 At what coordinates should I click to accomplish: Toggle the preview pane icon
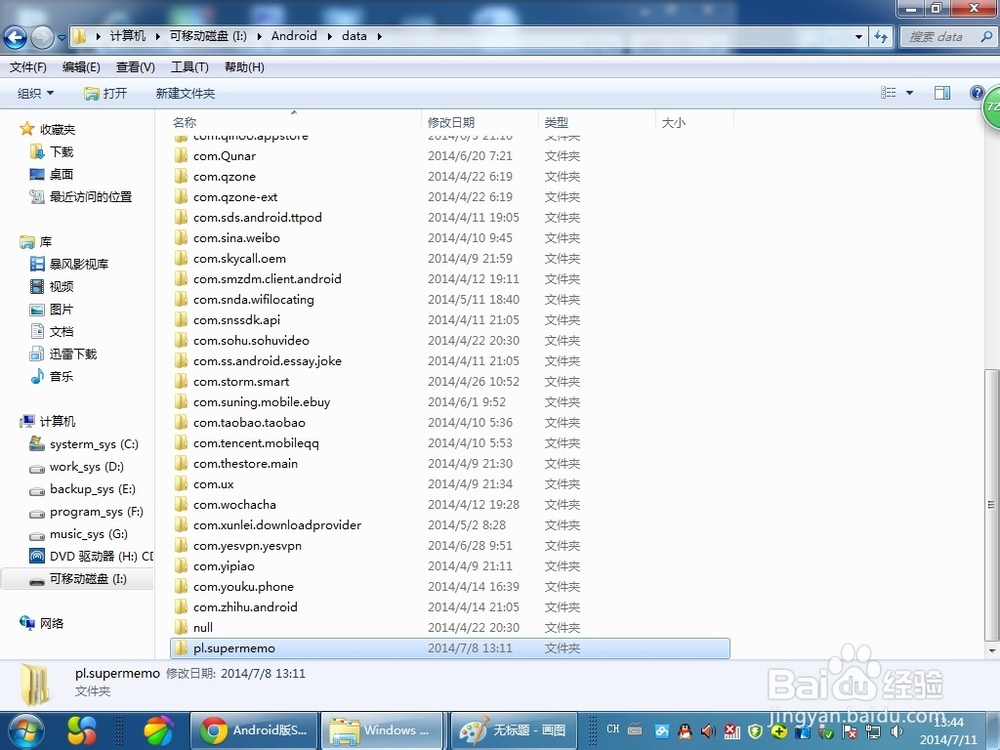click(x=942, y=93)
